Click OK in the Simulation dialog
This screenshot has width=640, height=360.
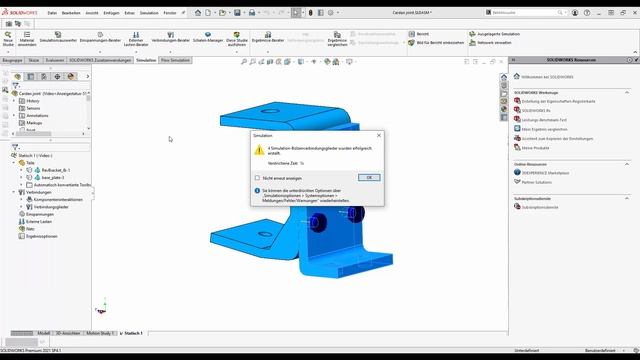tap(369, 178)
